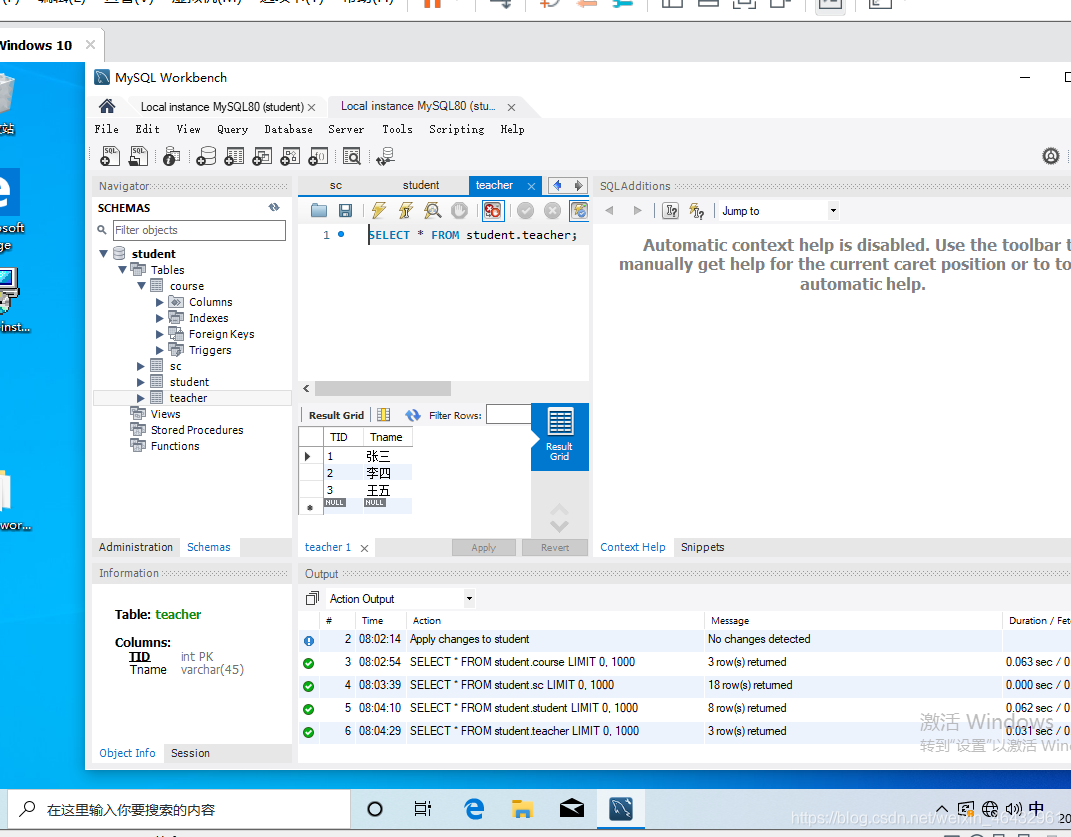
Task: Open the schema inspector toolbar icon
Action: pyautogui.click(x=171, y=156)
